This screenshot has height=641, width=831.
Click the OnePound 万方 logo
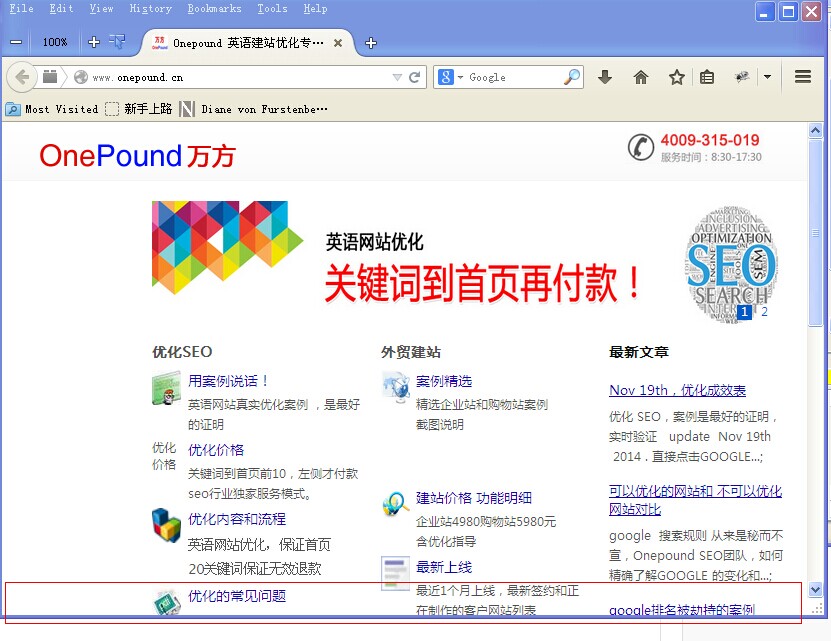(x=137, y=156)
